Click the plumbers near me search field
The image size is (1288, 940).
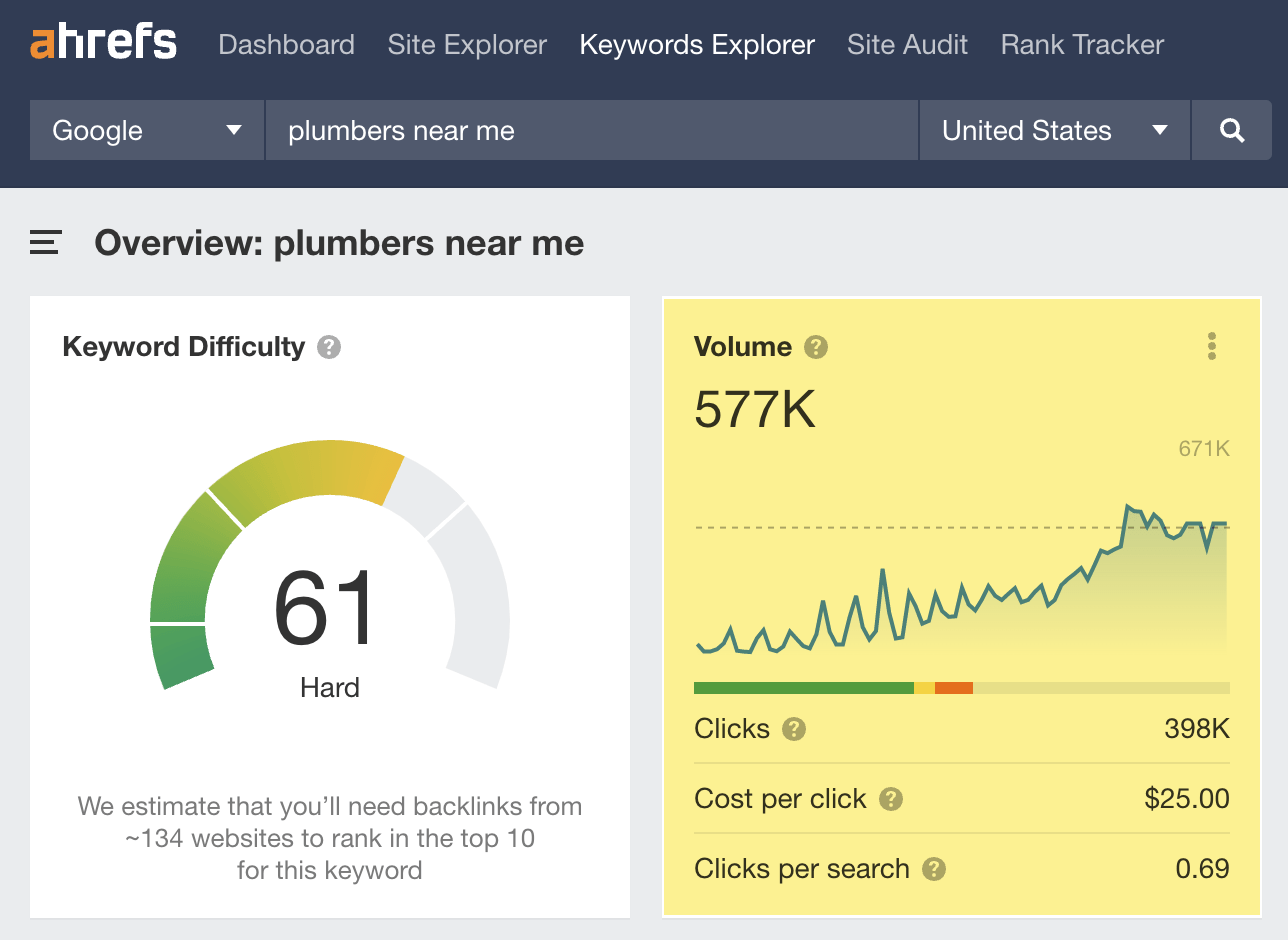tap(590, 130)
